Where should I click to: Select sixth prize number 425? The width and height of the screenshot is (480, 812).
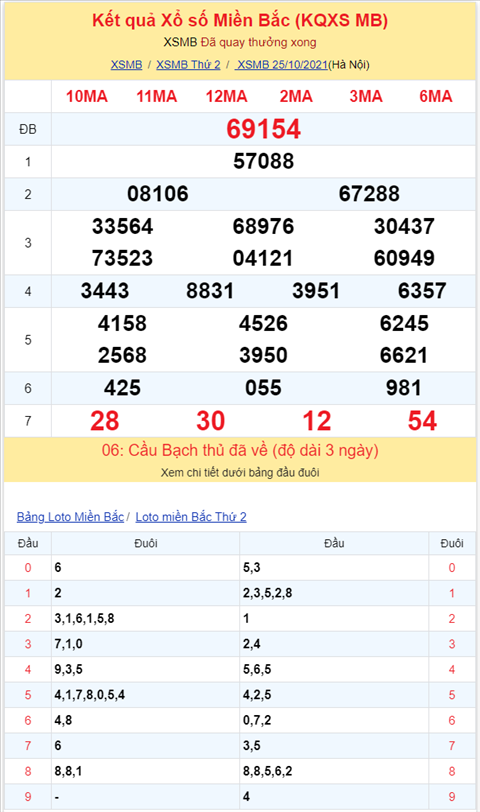click(x=122, y=388)
